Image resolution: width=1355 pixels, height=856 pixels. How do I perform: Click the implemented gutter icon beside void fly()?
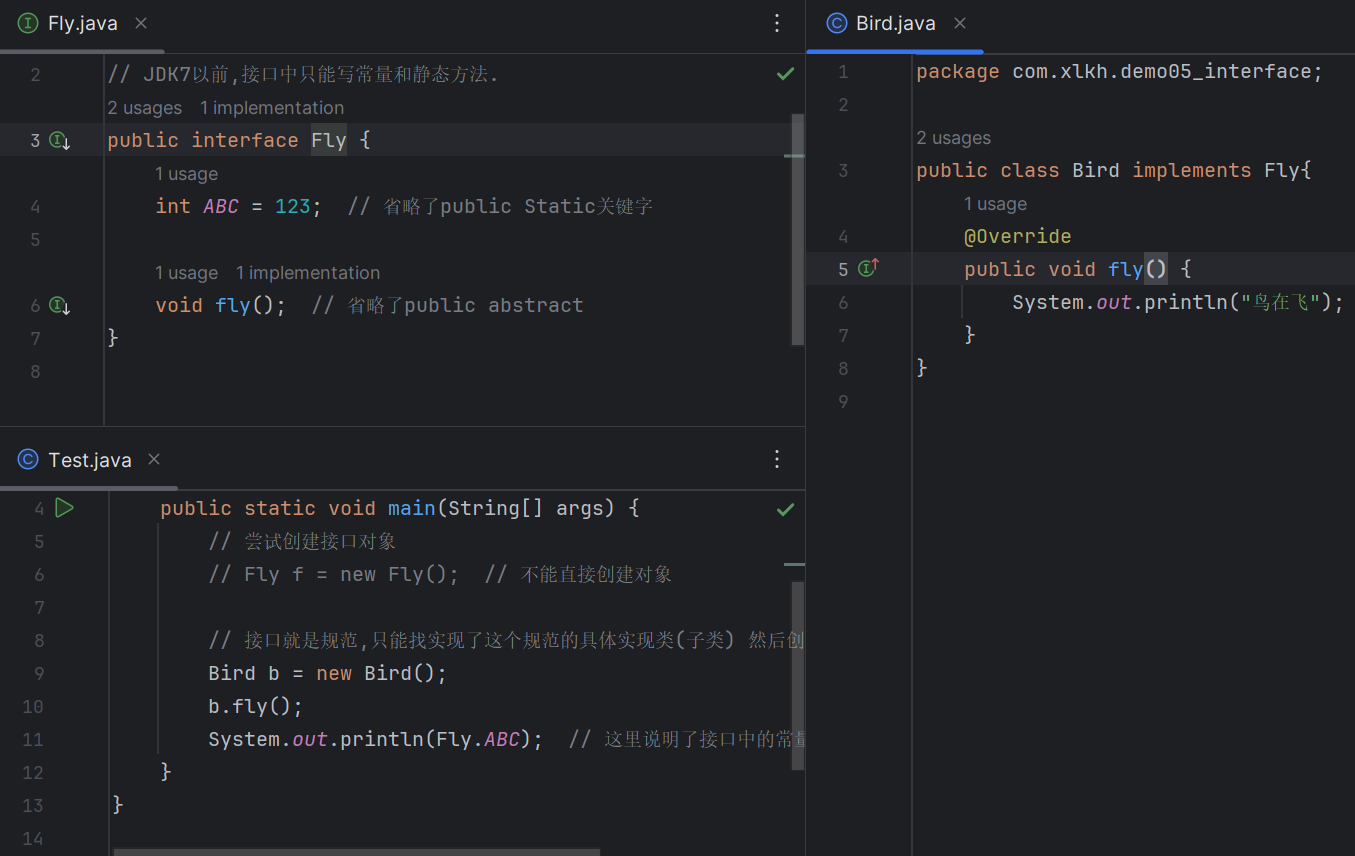60,305
